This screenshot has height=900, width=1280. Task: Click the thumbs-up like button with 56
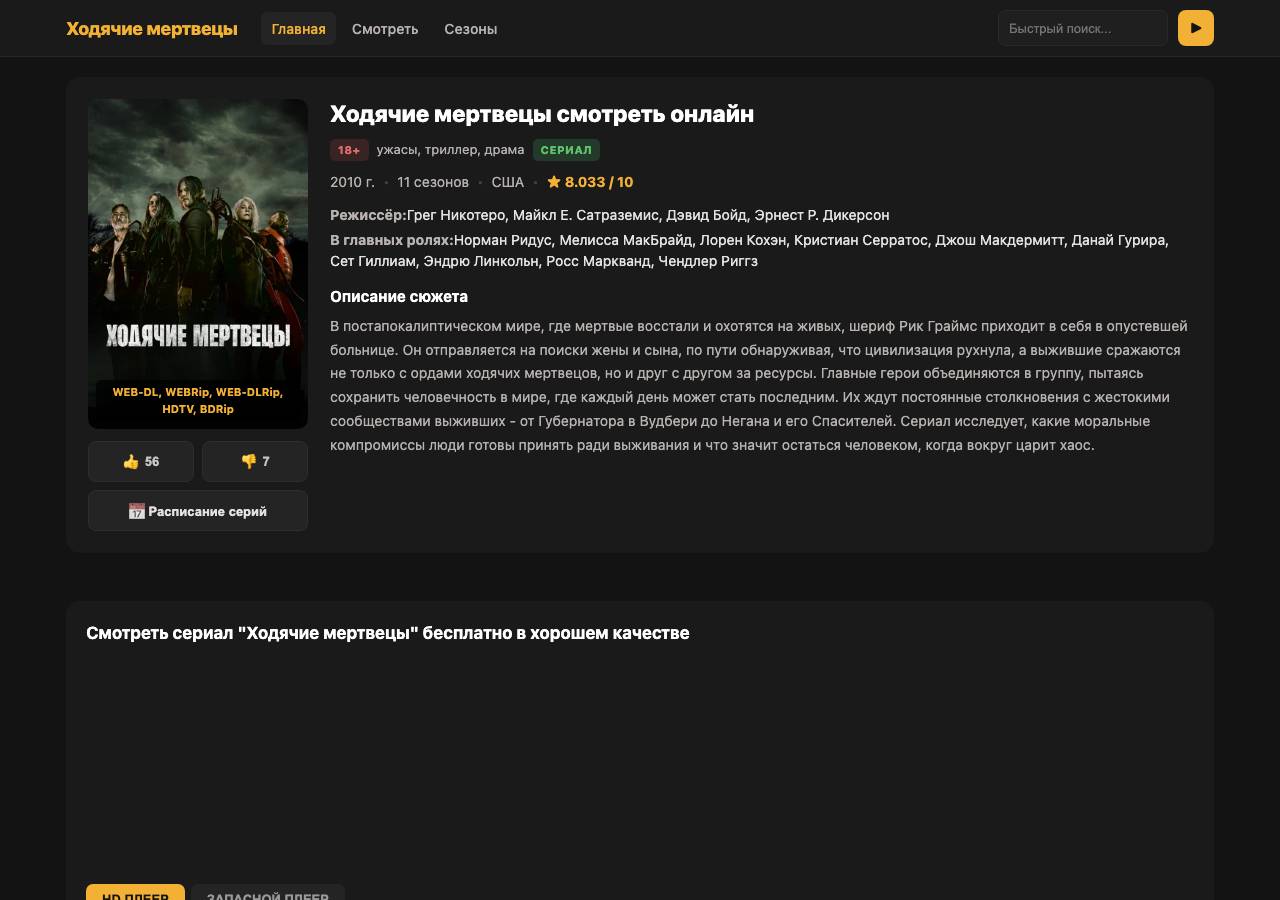pyautogui.click(x=141, y=461)
